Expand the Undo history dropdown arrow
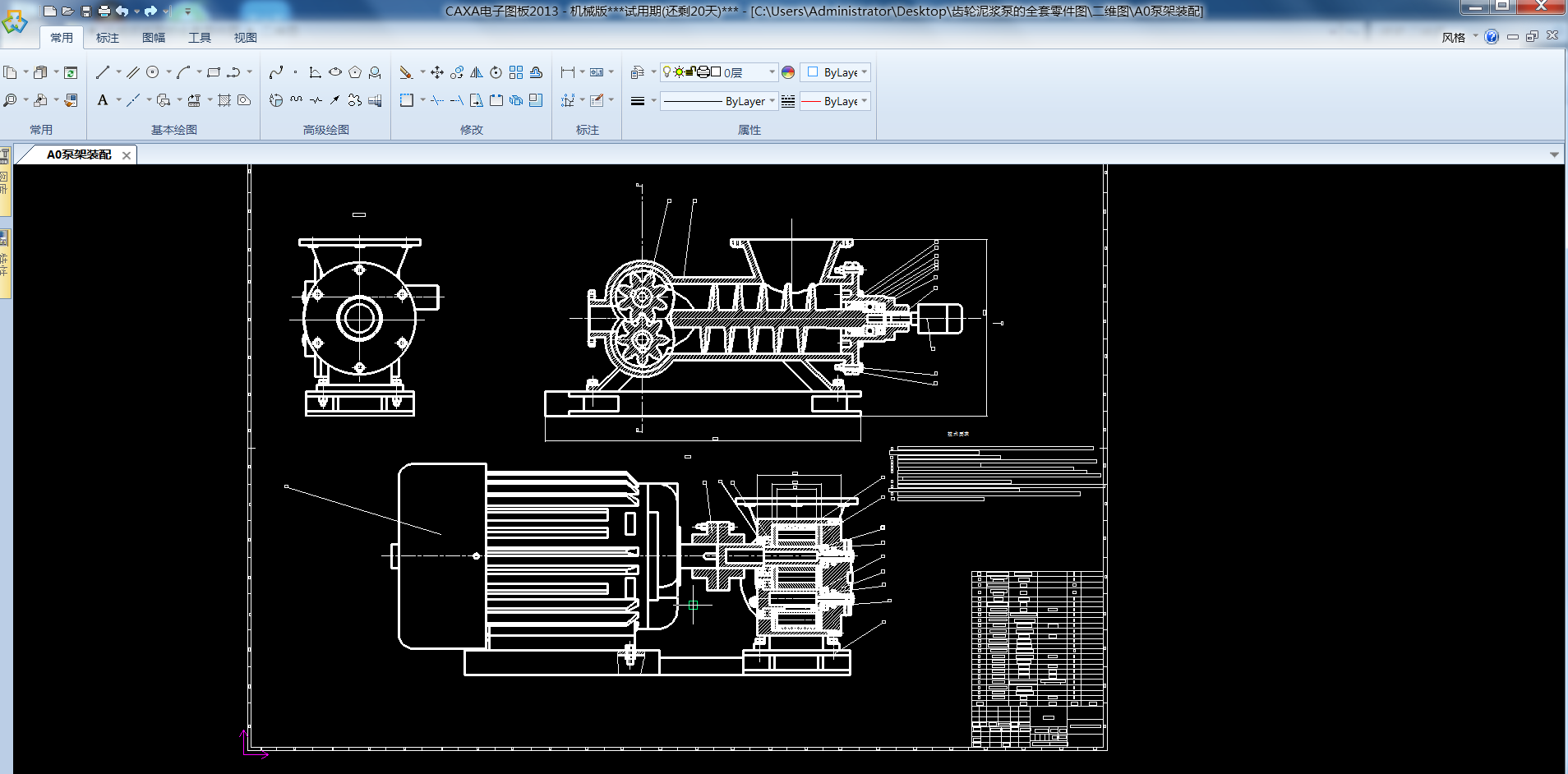The image size is (1568, 774). (x=136, y=12)
